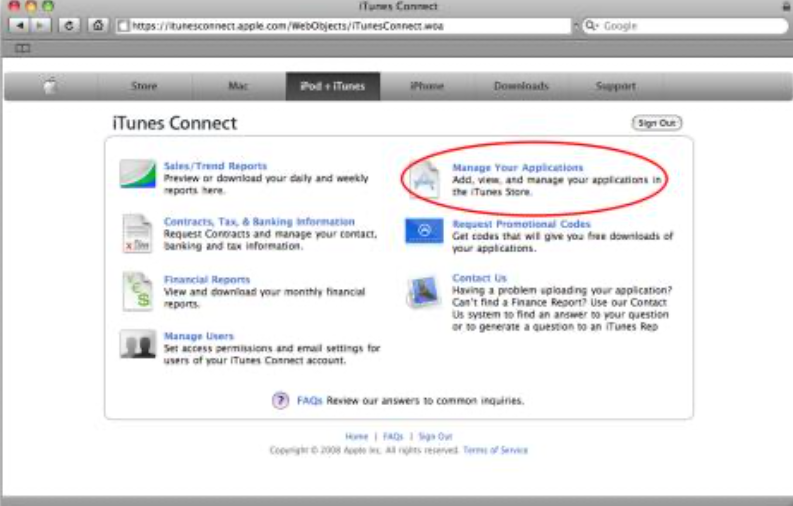
Task: Click the Apple logo in the navigation bar
Action: pos(50,86)
